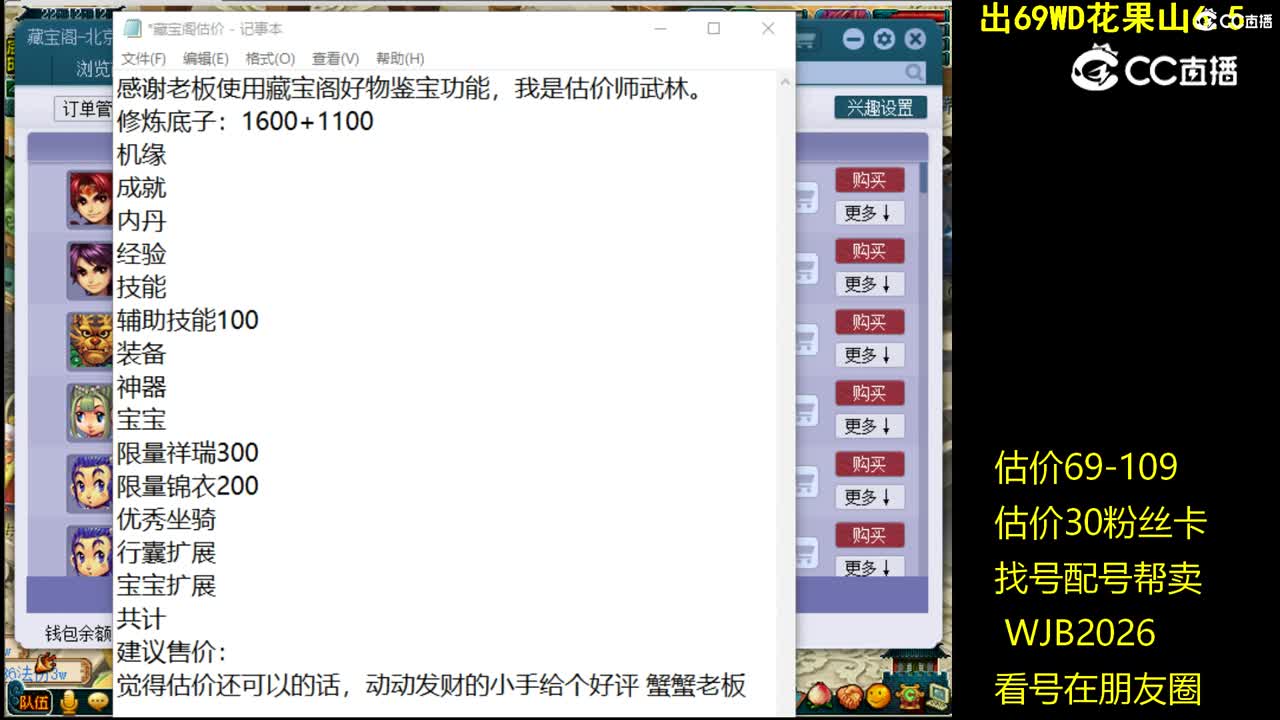Open 藏宝阁 panel settings gear
Viewport: 1280px width, 720px height.
[884, 39]
